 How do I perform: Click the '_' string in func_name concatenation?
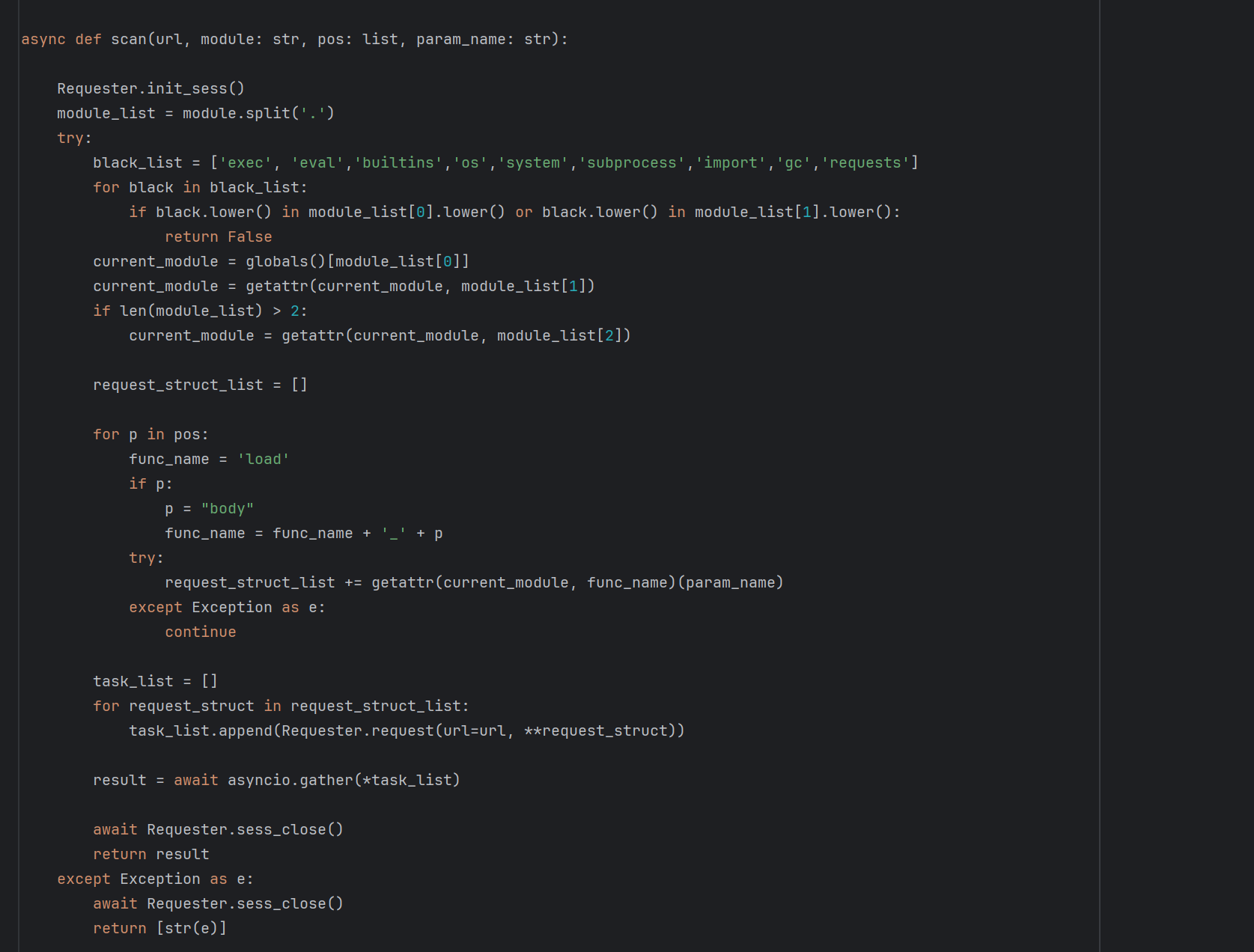point(394,533)
